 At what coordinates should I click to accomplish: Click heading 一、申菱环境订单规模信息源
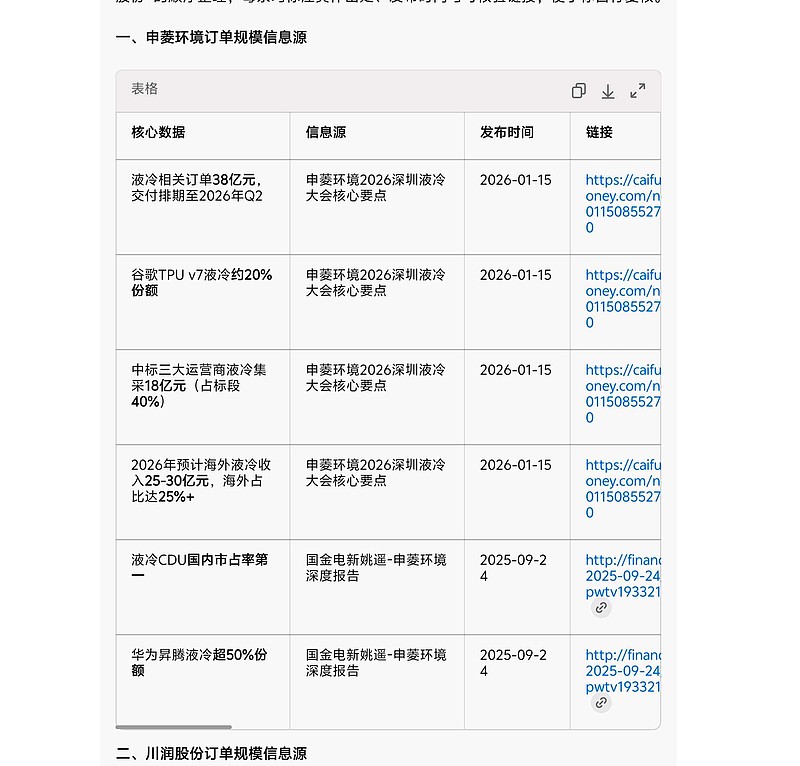point(211,37)
